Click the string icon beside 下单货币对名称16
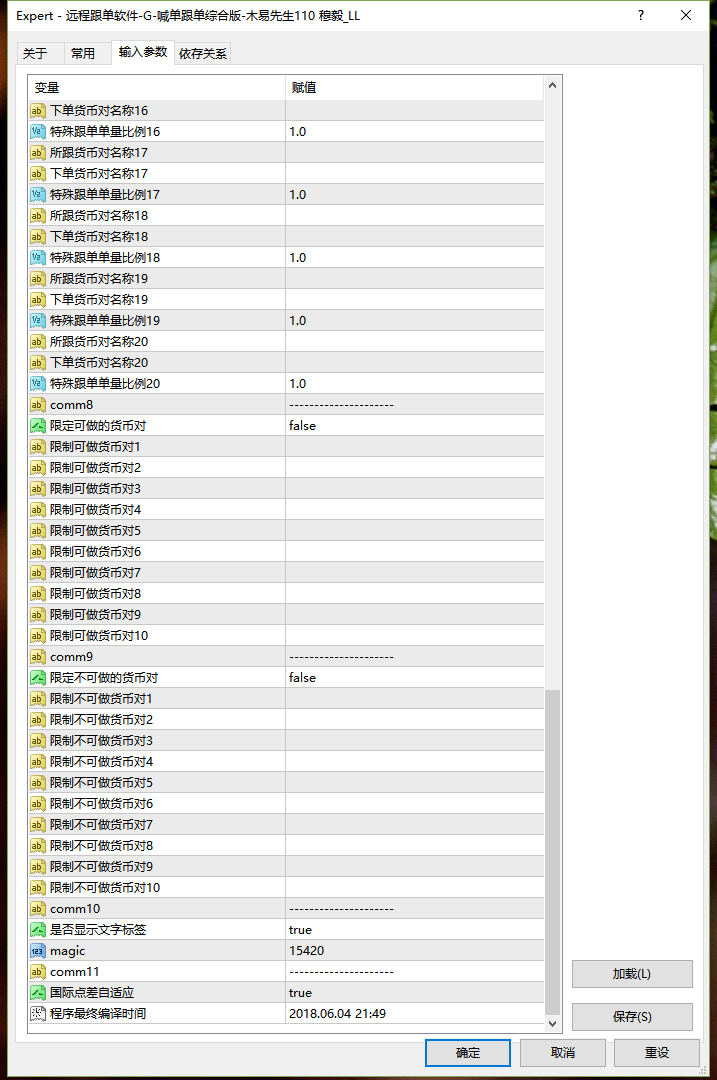This screenshot has height=1080, width=717. pyautogui.click(x=38, y=110)
